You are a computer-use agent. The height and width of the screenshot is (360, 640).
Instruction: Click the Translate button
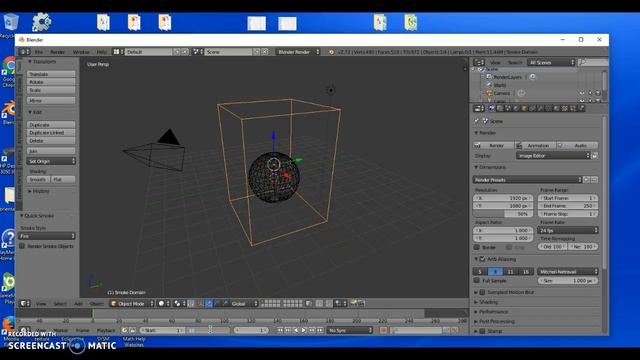[51, 74]
